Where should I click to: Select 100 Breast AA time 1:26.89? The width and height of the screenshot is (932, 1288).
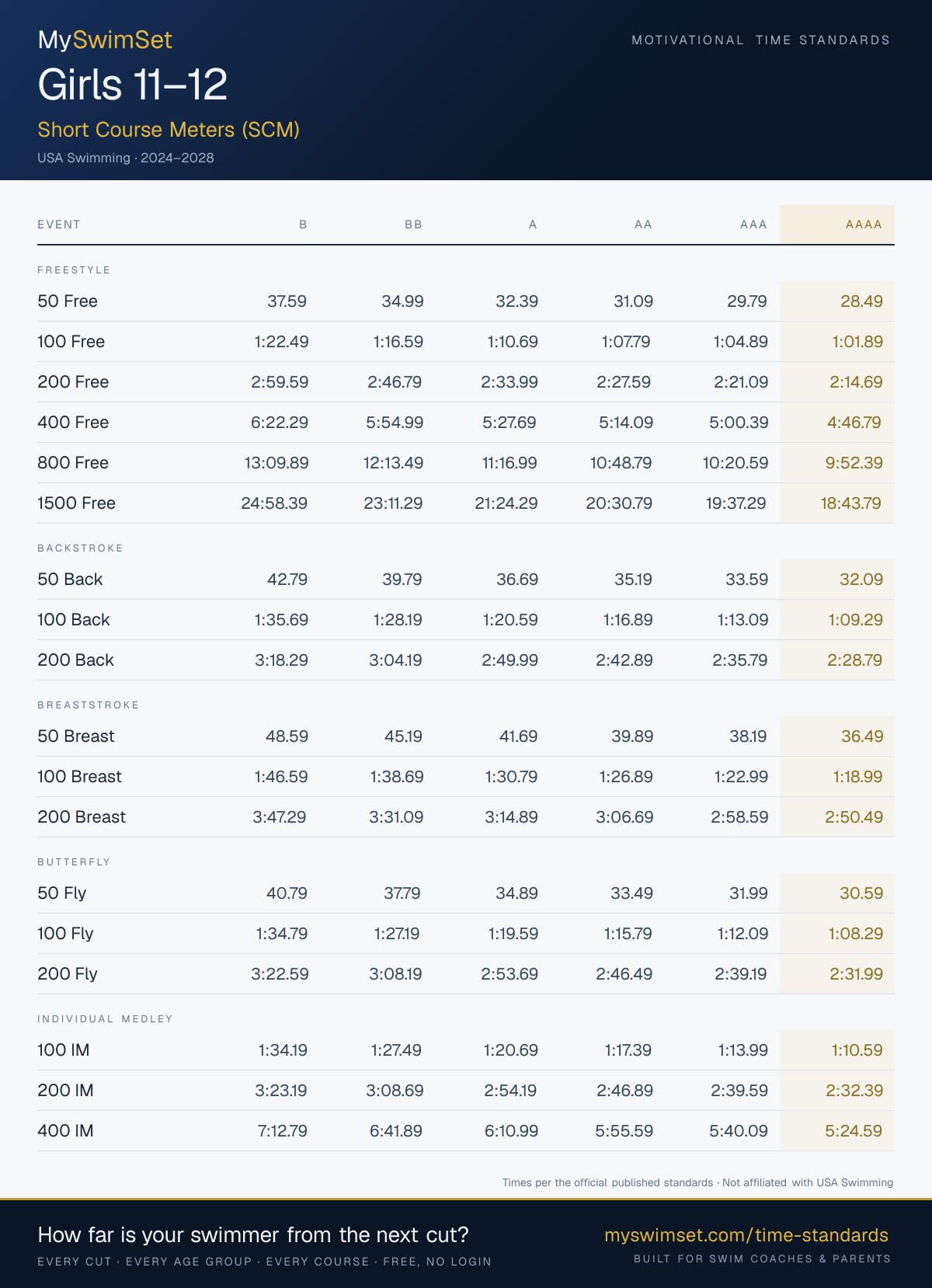(625, 777)
